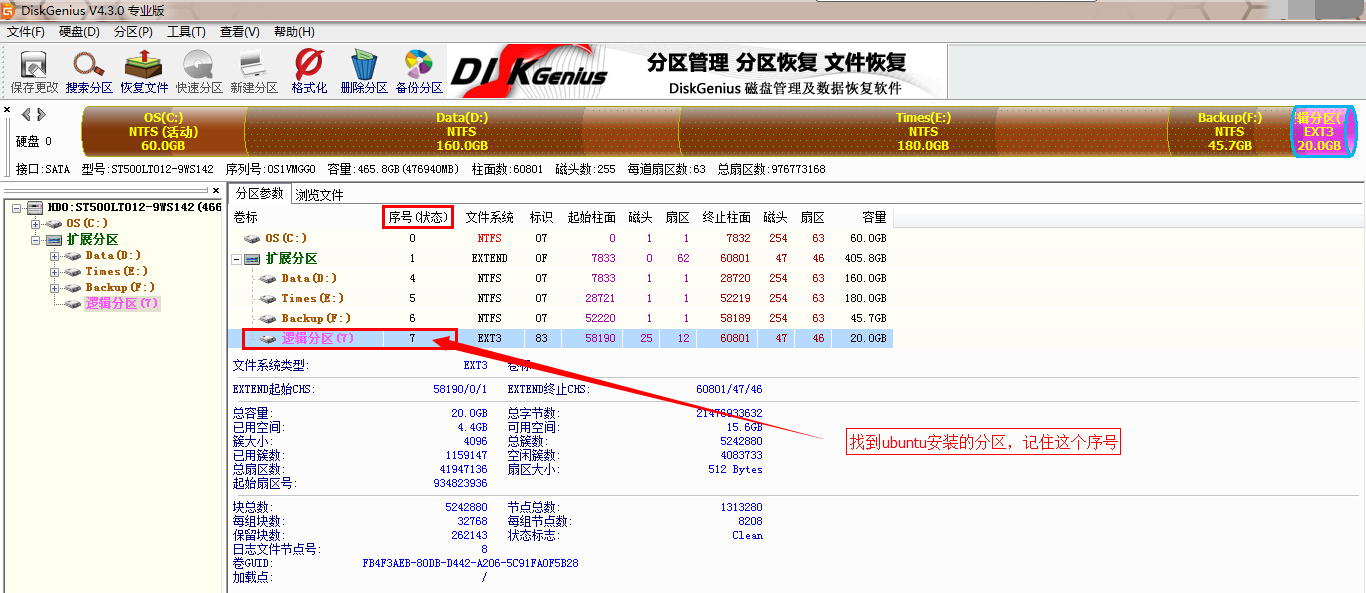
Task: Click 容量 column header
Action: pos(875,217)
